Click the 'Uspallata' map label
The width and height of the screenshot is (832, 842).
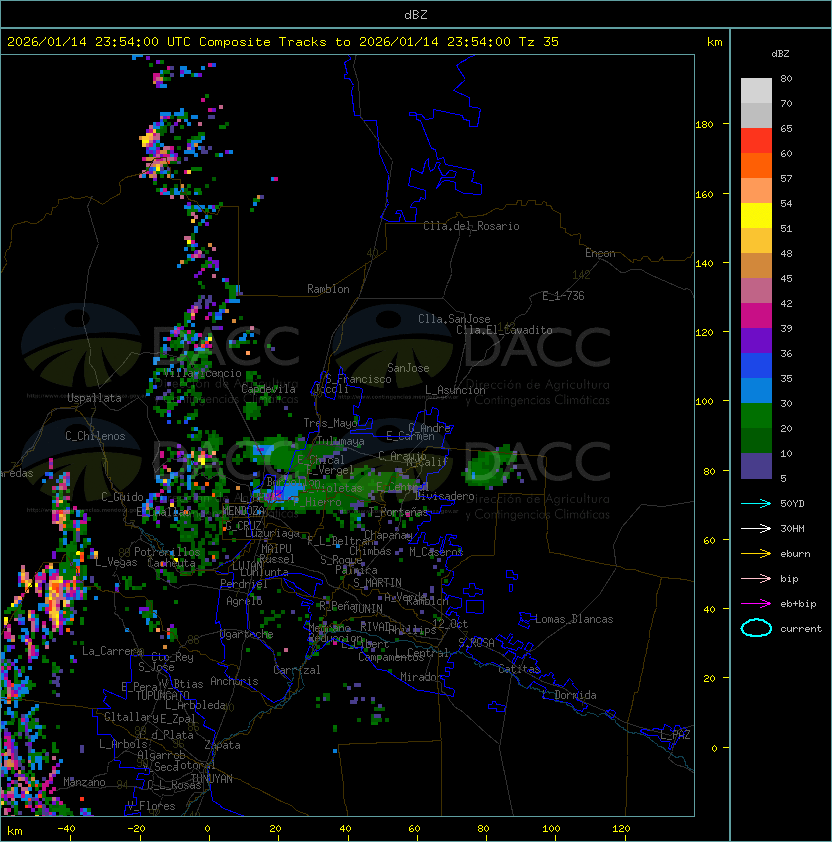coord(94,398)
